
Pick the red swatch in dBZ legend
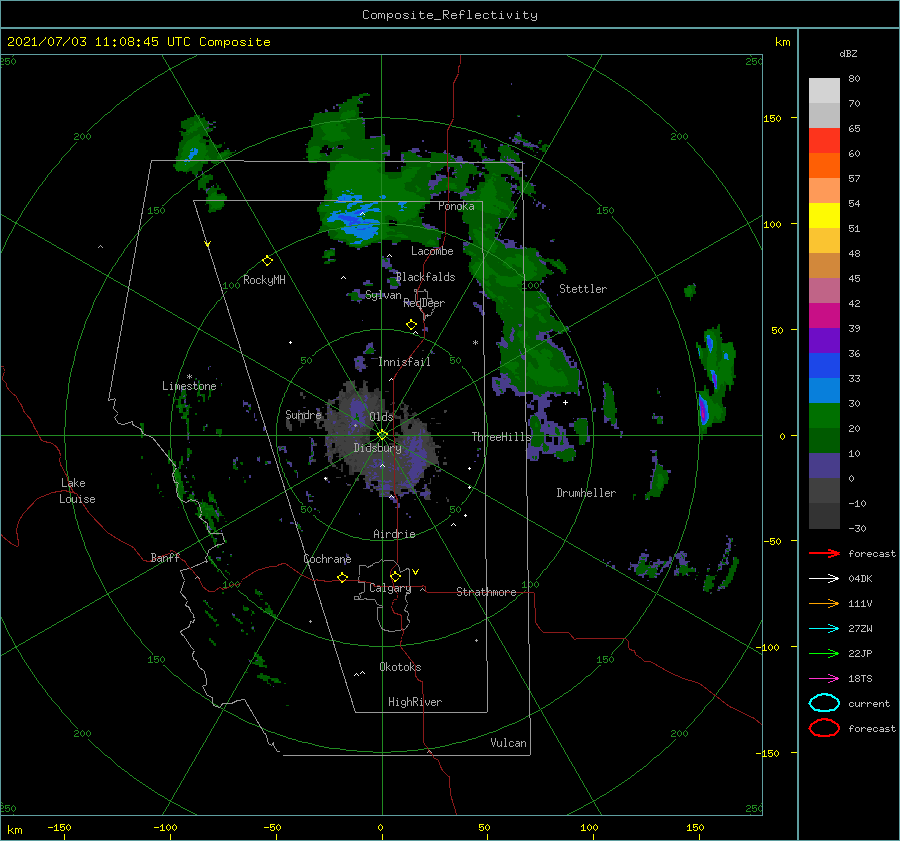(824, 141)
